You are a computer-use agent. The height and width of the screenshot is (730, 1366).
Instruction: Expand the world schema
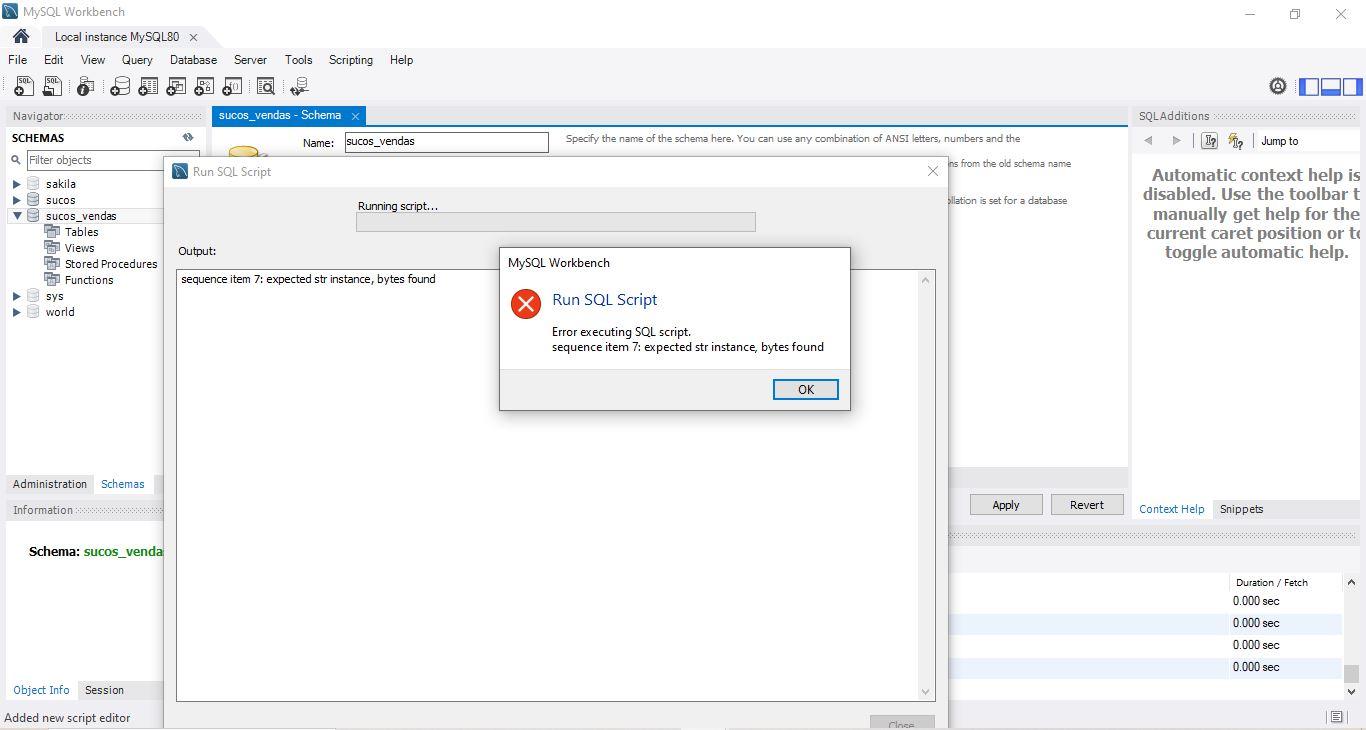coord(17,312)
